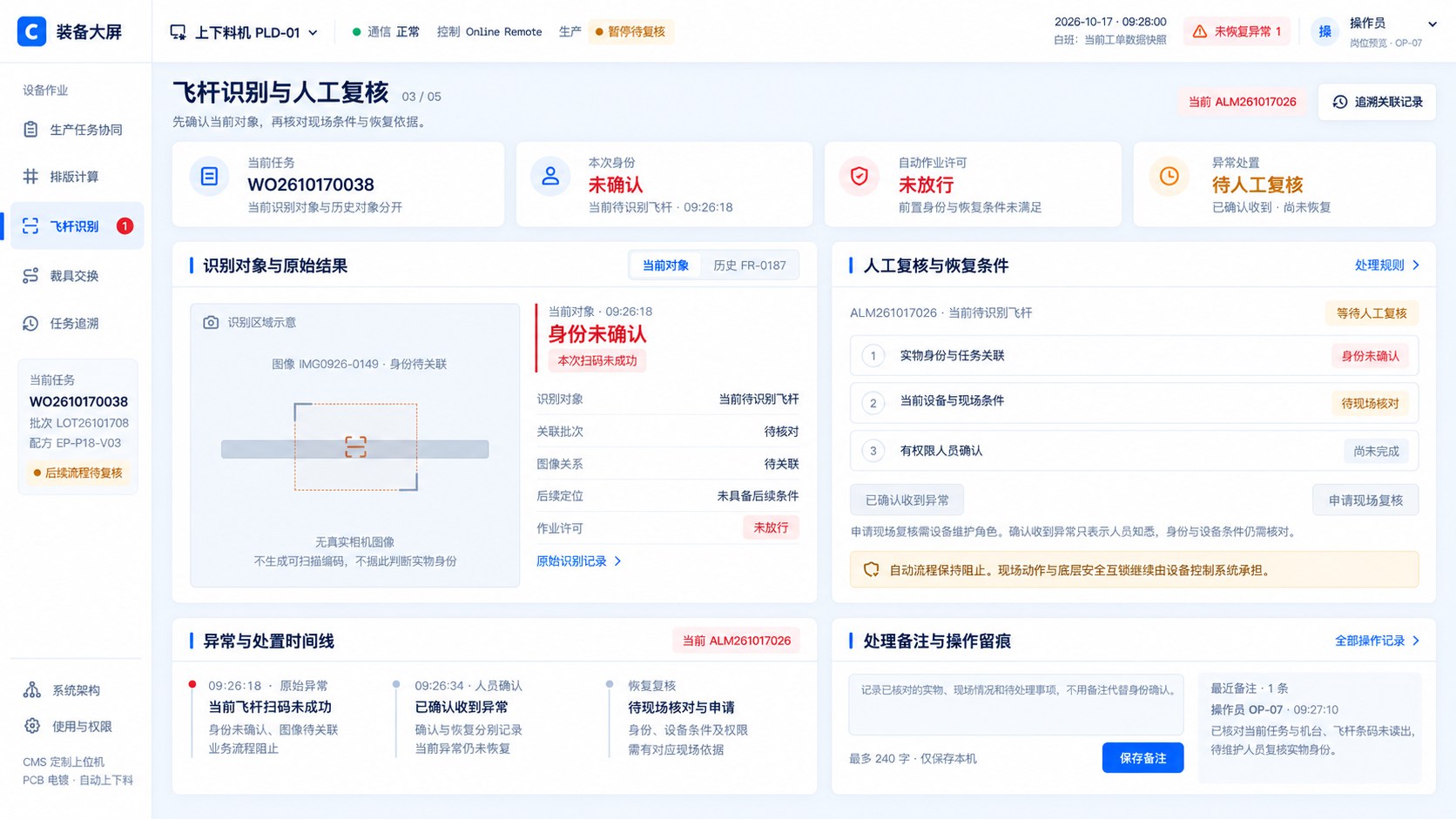Click the scan focus marker on the fly bar image
This screenshot has width=1456, height=819.
[x=355, y=447]
